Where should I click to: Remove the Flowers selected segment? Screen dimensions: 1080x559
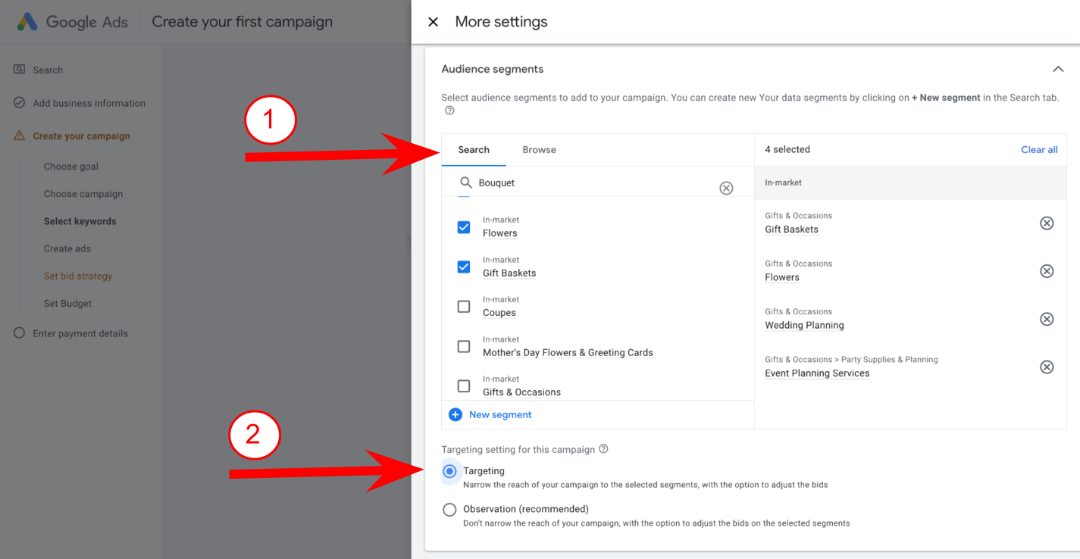pos(1046,271)
